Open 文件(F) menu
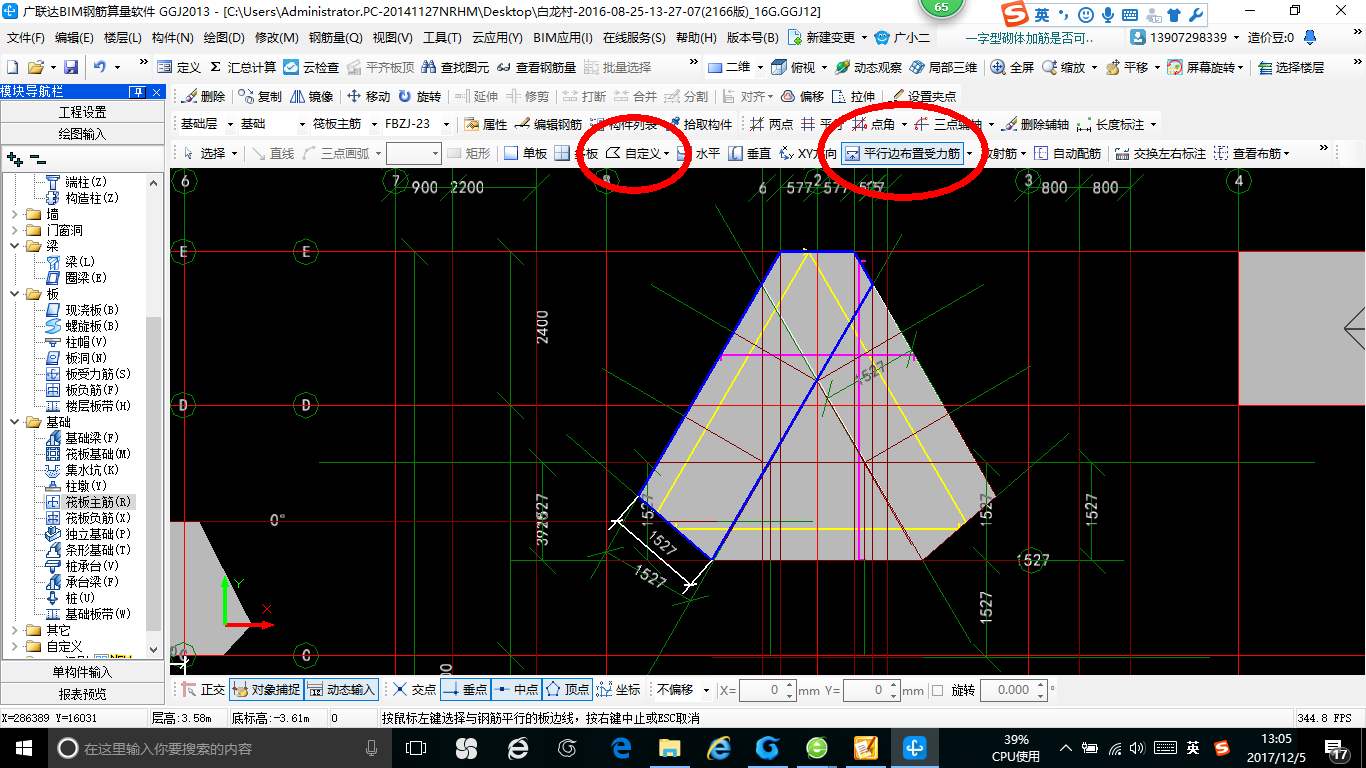Viewport: 1366px width, 768px height. (25, 37)
